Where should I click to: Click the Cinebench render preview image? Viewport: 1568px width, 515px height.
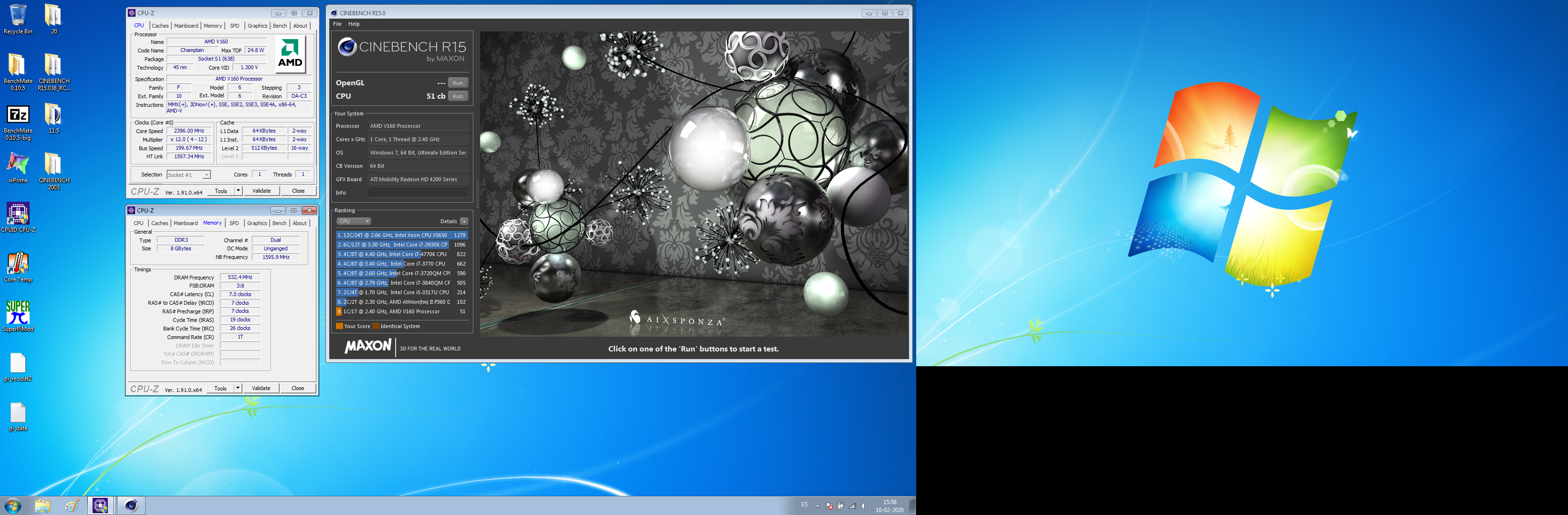pos(693,184)
